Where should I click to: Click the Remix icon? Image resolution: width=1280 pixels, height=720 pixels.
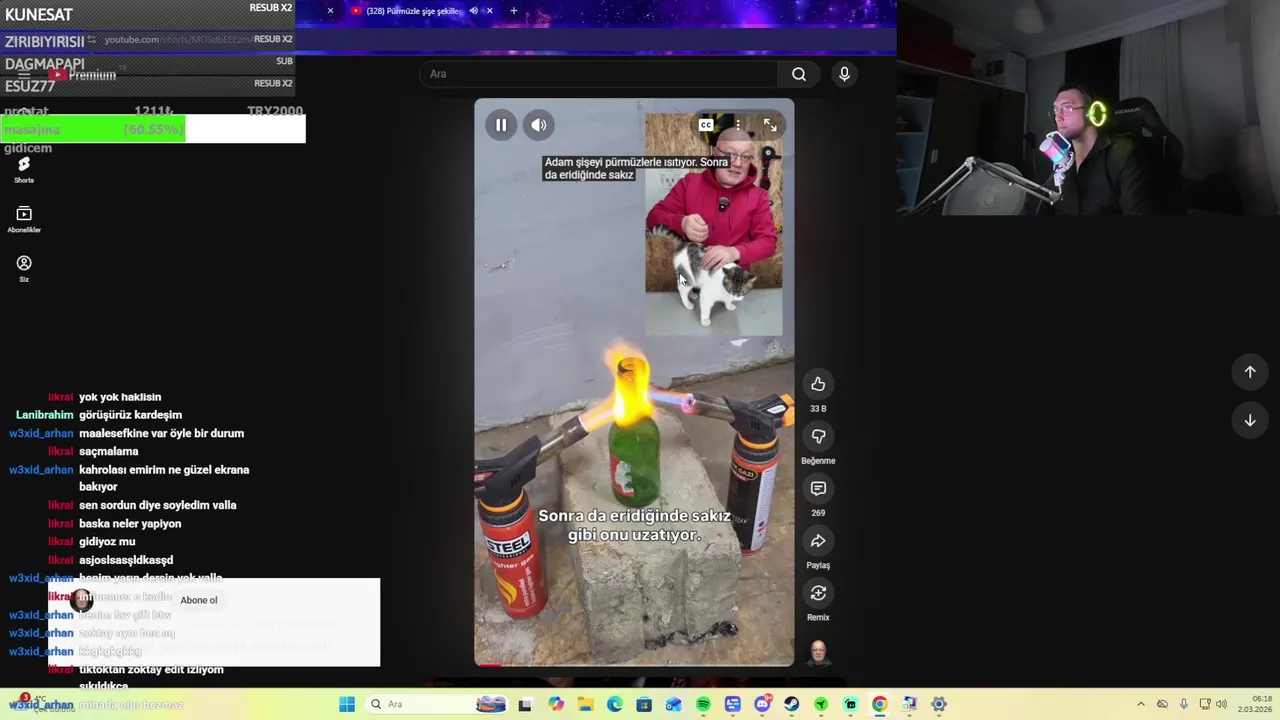(x=818, y=593)
